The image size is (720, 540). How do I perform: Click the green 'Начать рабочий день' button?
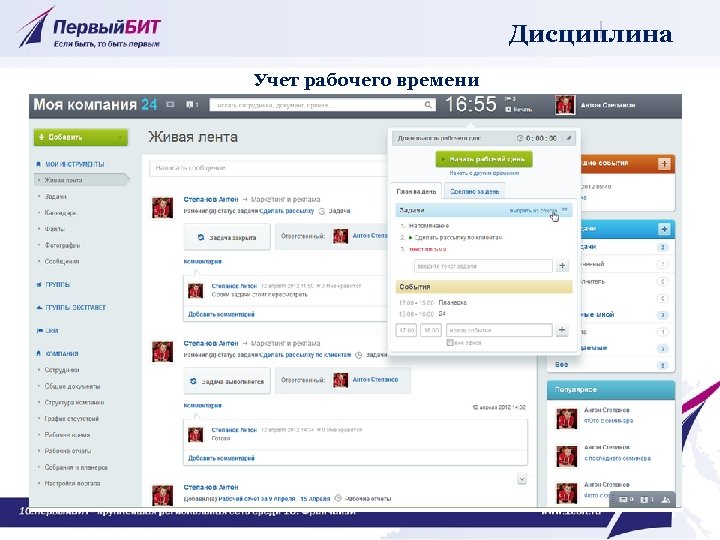(484, 159)
